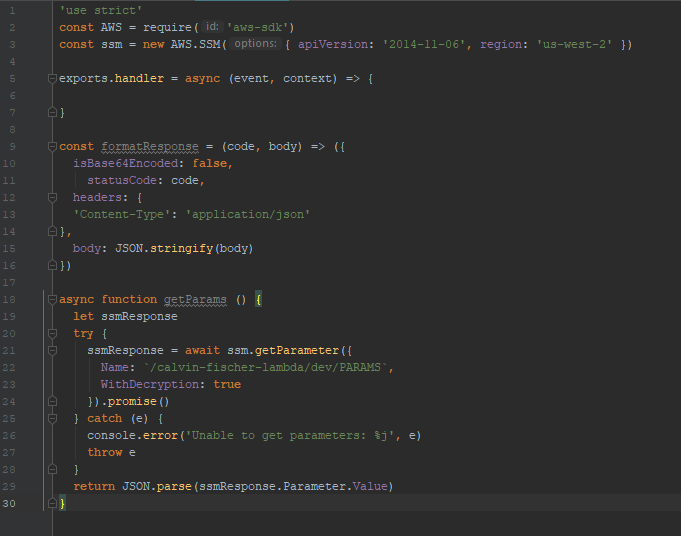This screenshot has width=681, height=536.
Task: Click the 'false' value on line 10
Action: 210,164
